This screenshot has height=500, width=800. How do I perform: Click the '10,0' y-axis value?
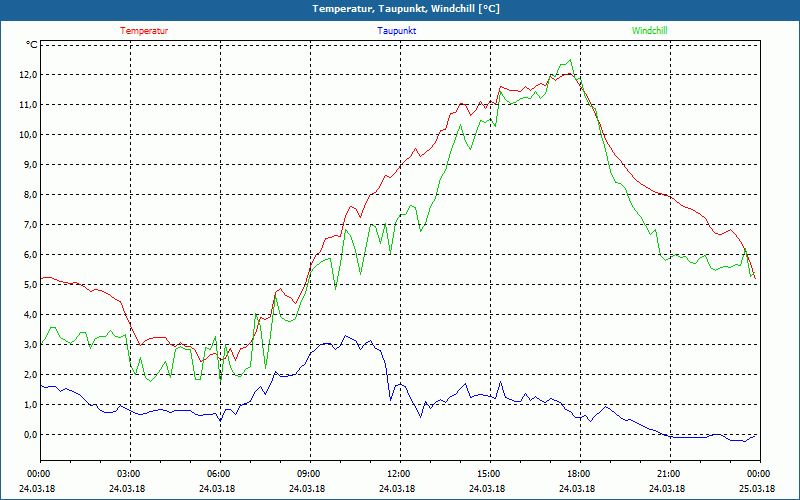29,135
